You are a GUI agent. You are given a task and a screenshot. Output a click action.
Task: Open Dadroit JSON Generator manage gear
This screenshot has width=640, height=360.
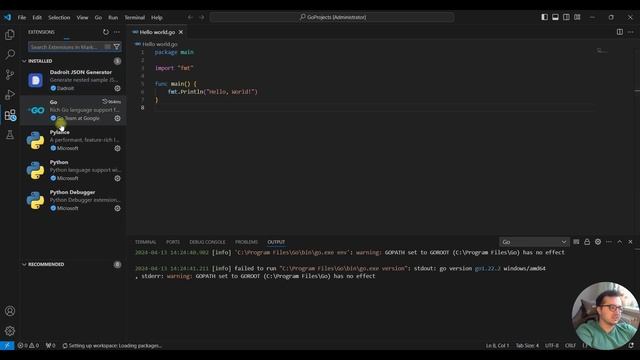pos(118,88)
